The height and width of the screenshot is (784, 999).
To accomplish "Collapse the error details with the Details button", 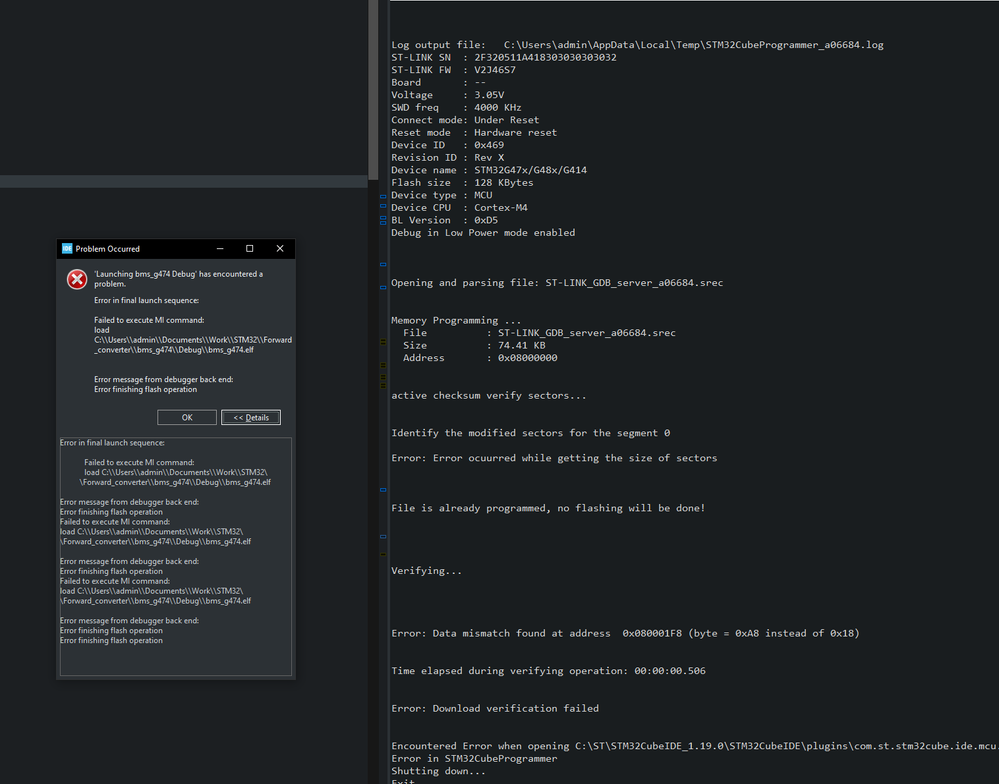I will [251, 417].
